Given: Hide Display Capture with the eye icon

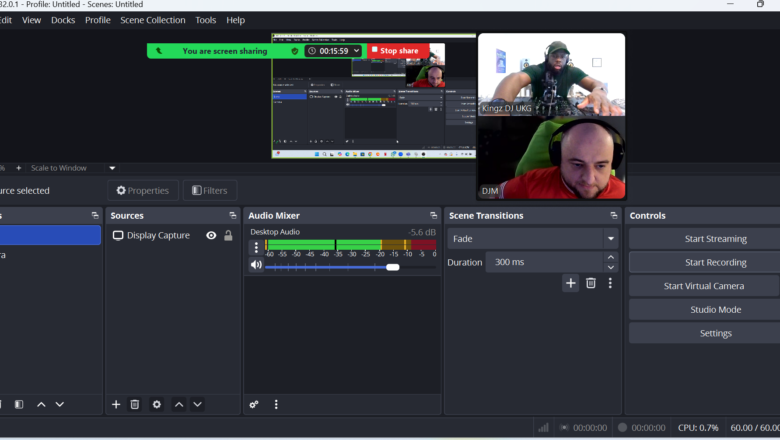Looking at the screenshot, I should [x=211, y=236].
